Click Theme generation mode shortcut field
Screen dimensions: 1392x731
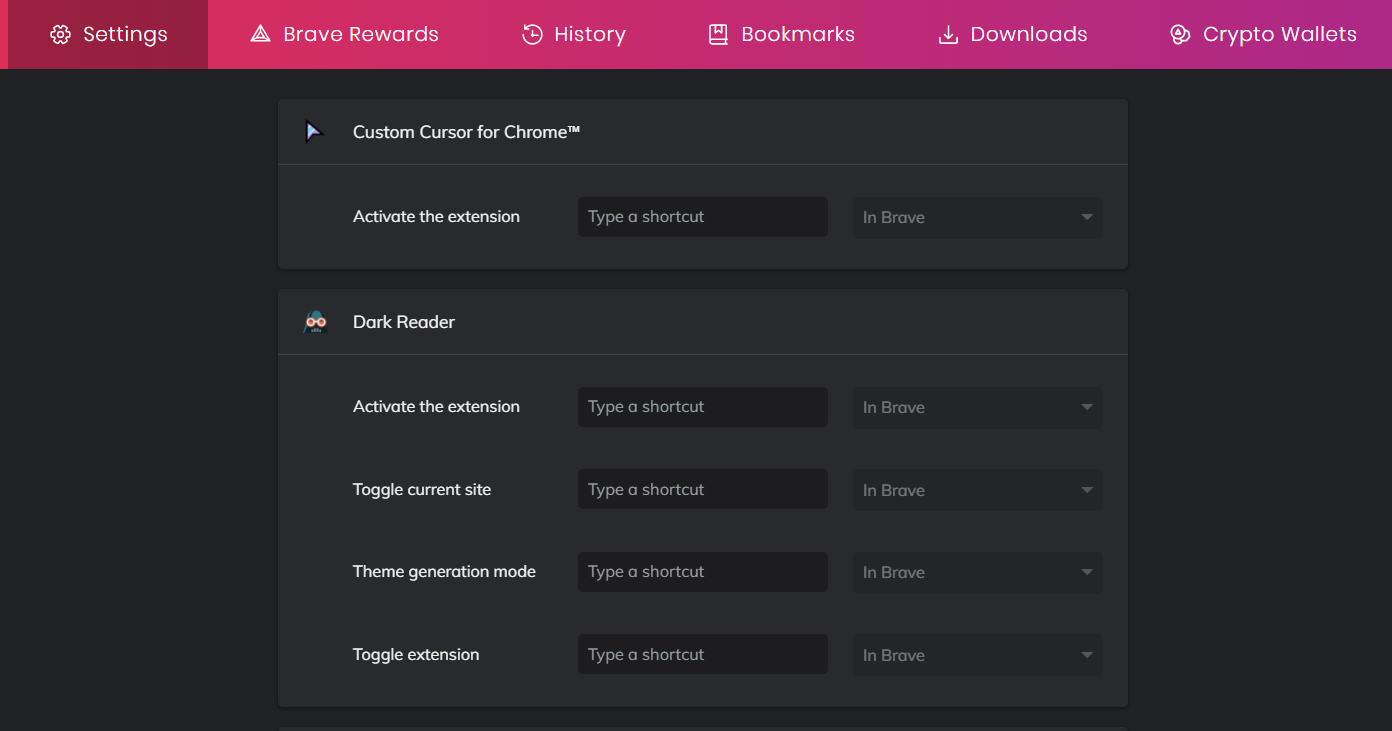coord(703,572)
